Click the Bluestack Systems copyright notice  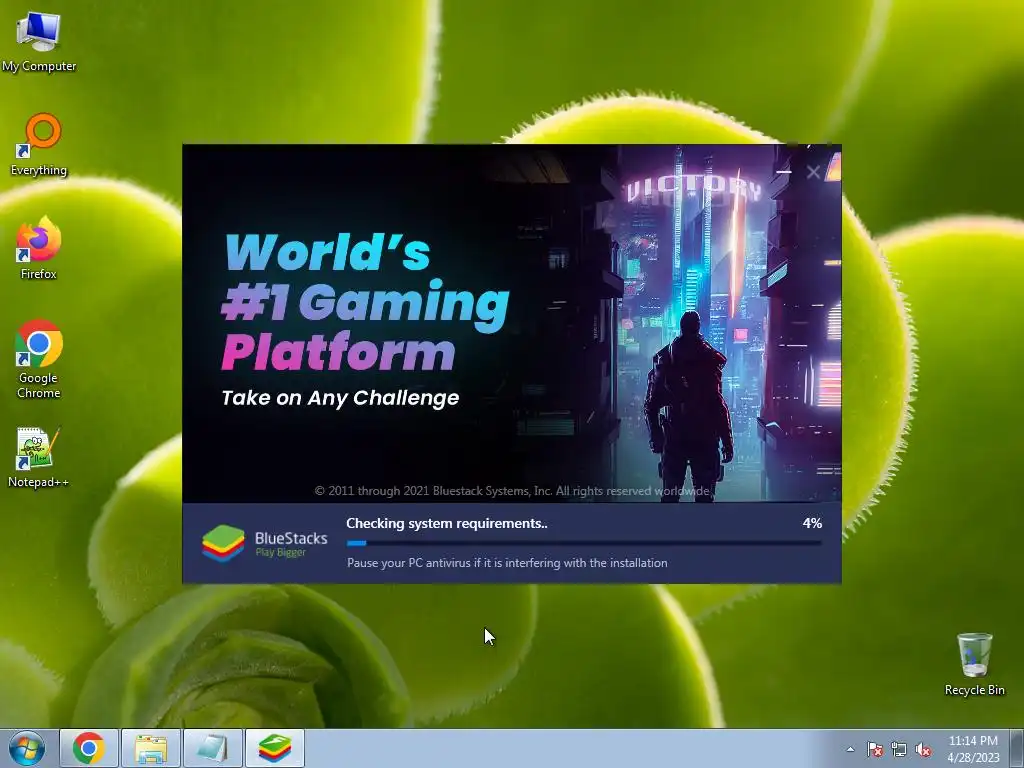tap(512, 490)
